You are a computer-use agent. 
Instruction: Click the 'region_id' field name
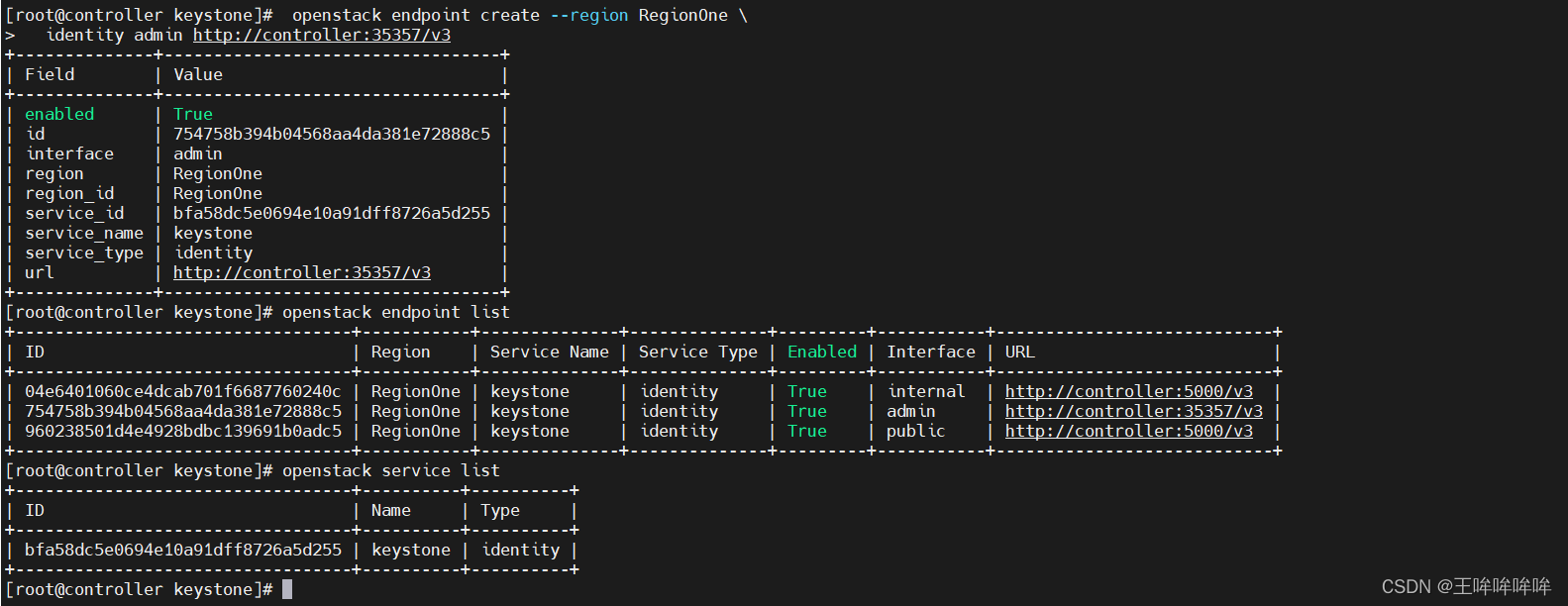[69, 193]
